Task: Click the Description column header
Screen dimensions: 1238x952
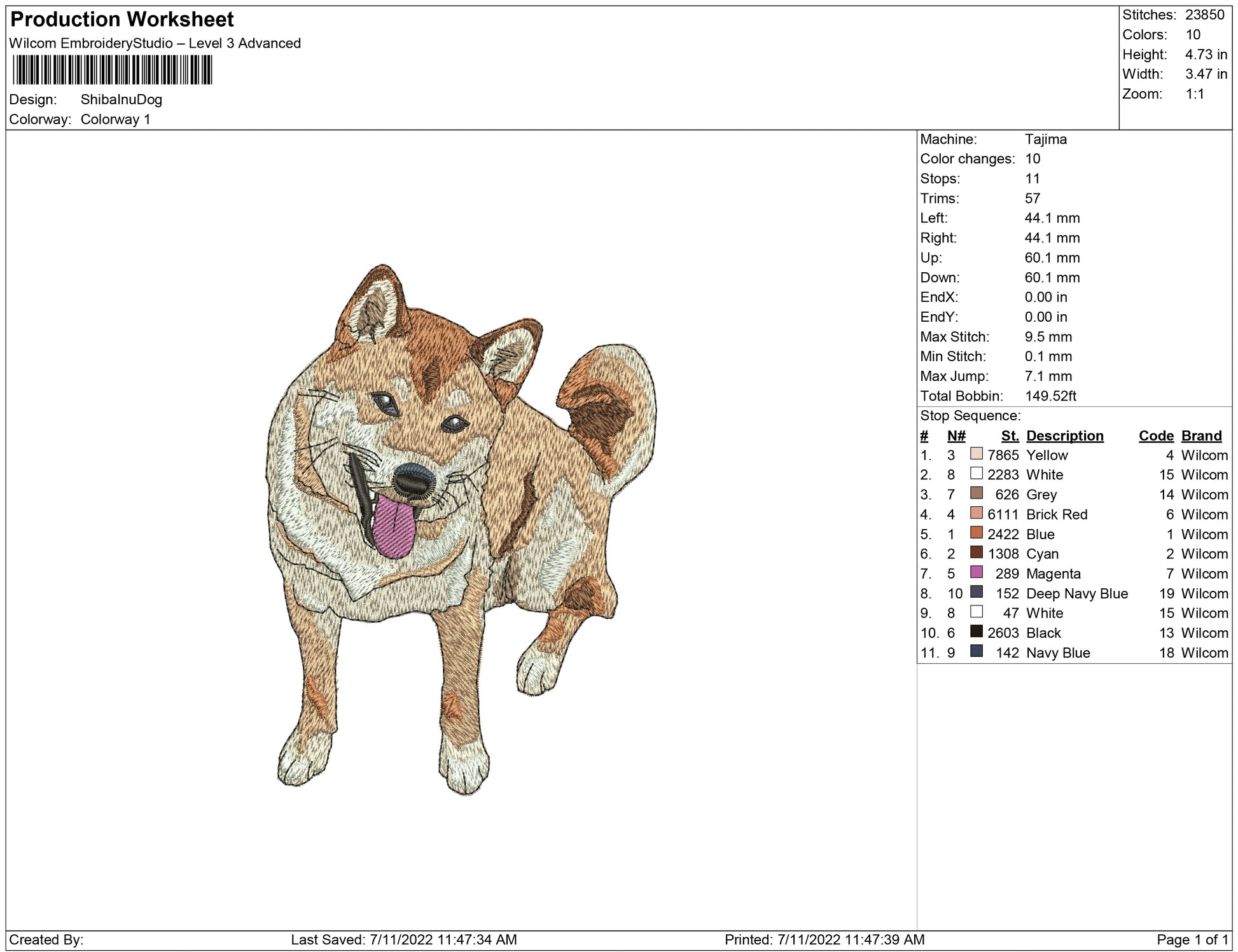Action: 1064,436
